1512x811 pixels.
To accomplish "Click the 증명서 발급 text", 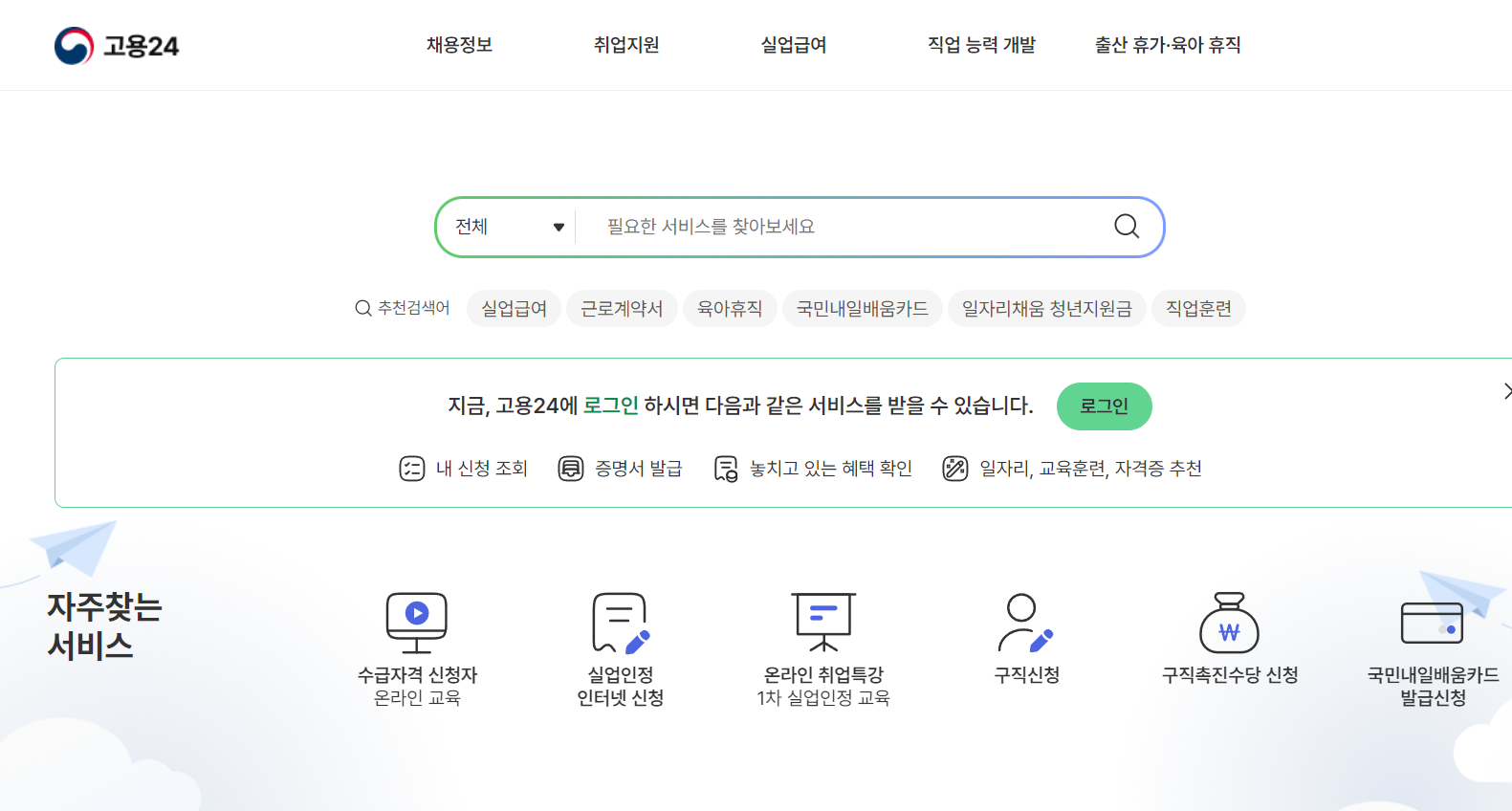I will pyautogui.click(x=639, y=469).
